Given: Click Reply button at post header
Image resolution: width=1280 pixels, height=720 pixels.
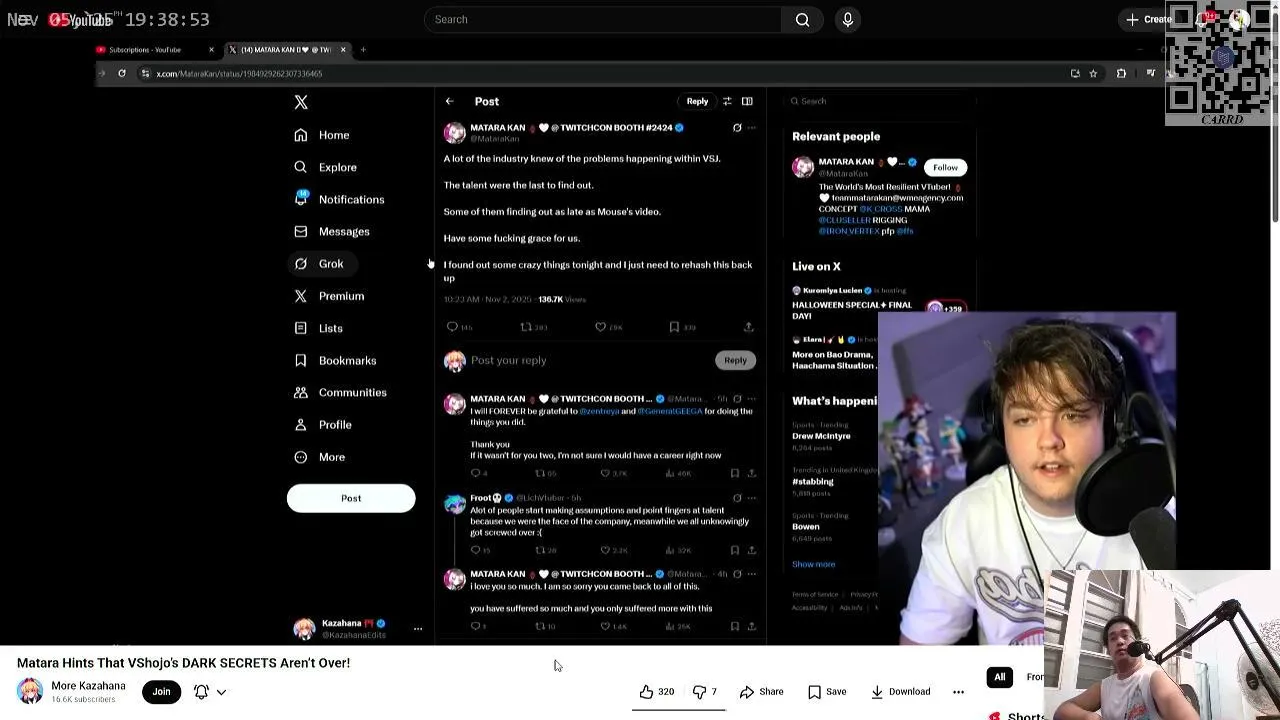Looking at the screenshot, I should pyautogui.click(x=697, y=101).
